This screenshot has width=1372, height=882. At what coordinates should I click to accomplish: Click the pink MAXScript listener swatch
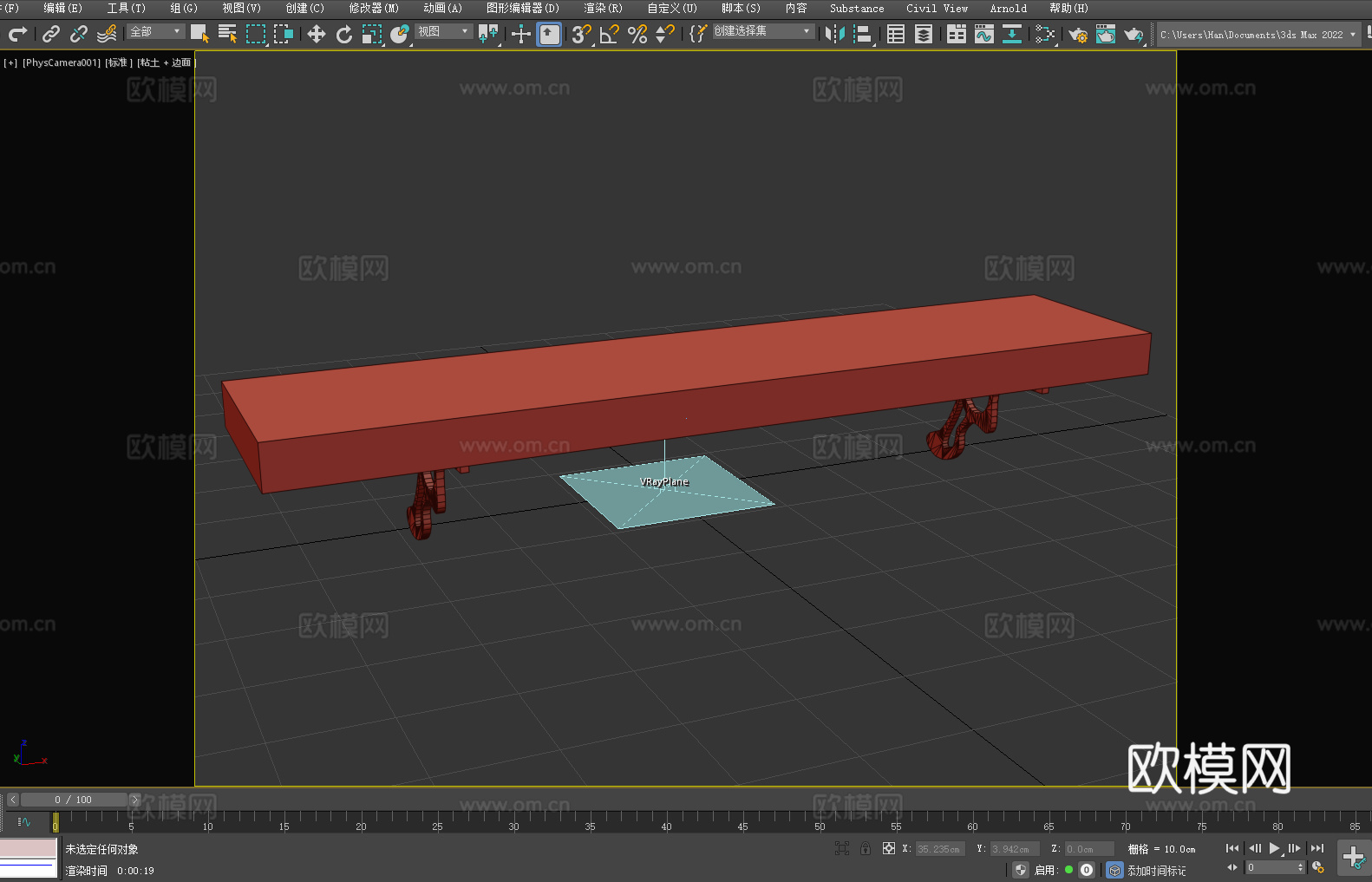(x=29, y=848)
